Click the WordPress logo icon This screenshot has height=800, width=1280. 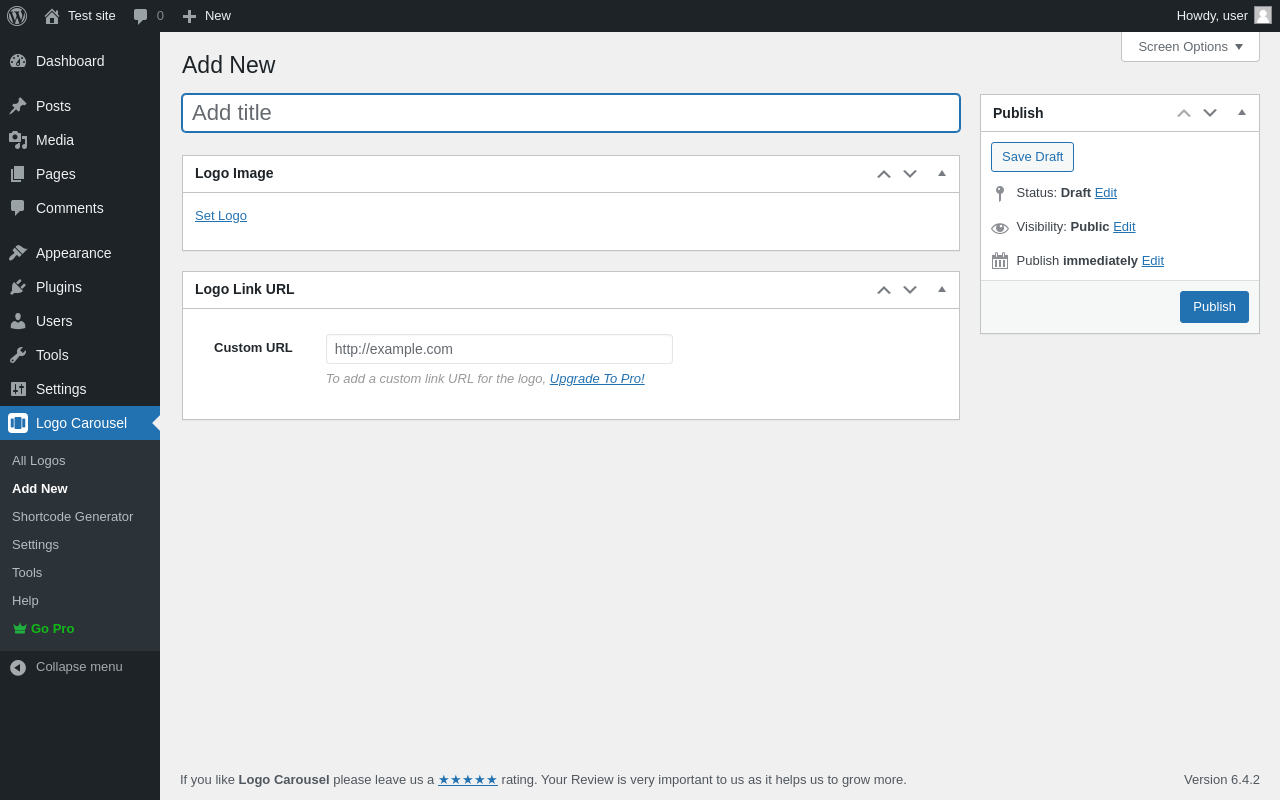(x=17, y=16)
